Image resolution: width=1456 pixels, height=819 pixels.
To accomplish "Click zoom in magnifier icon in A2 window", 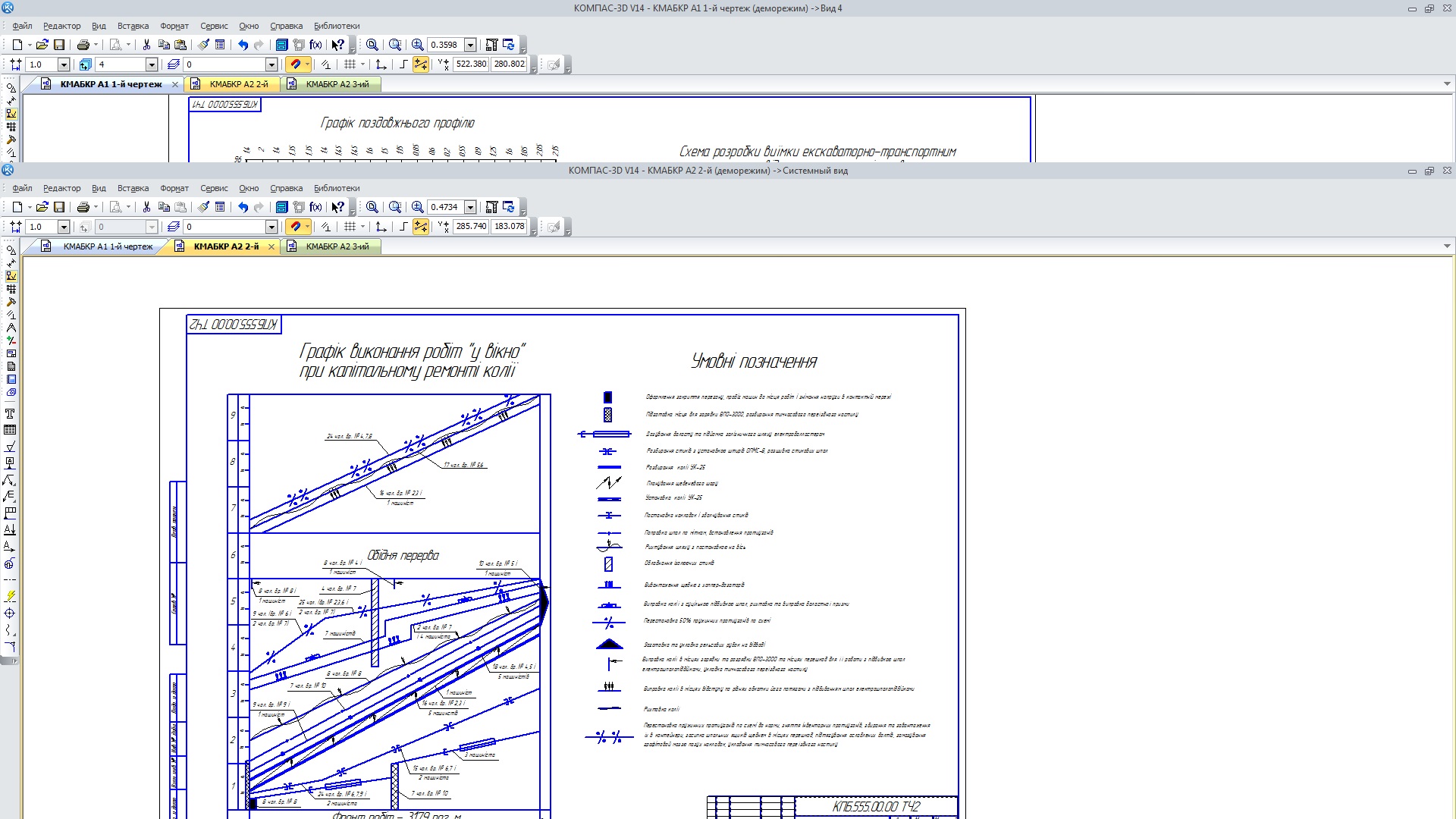I will tap(417, 207).
